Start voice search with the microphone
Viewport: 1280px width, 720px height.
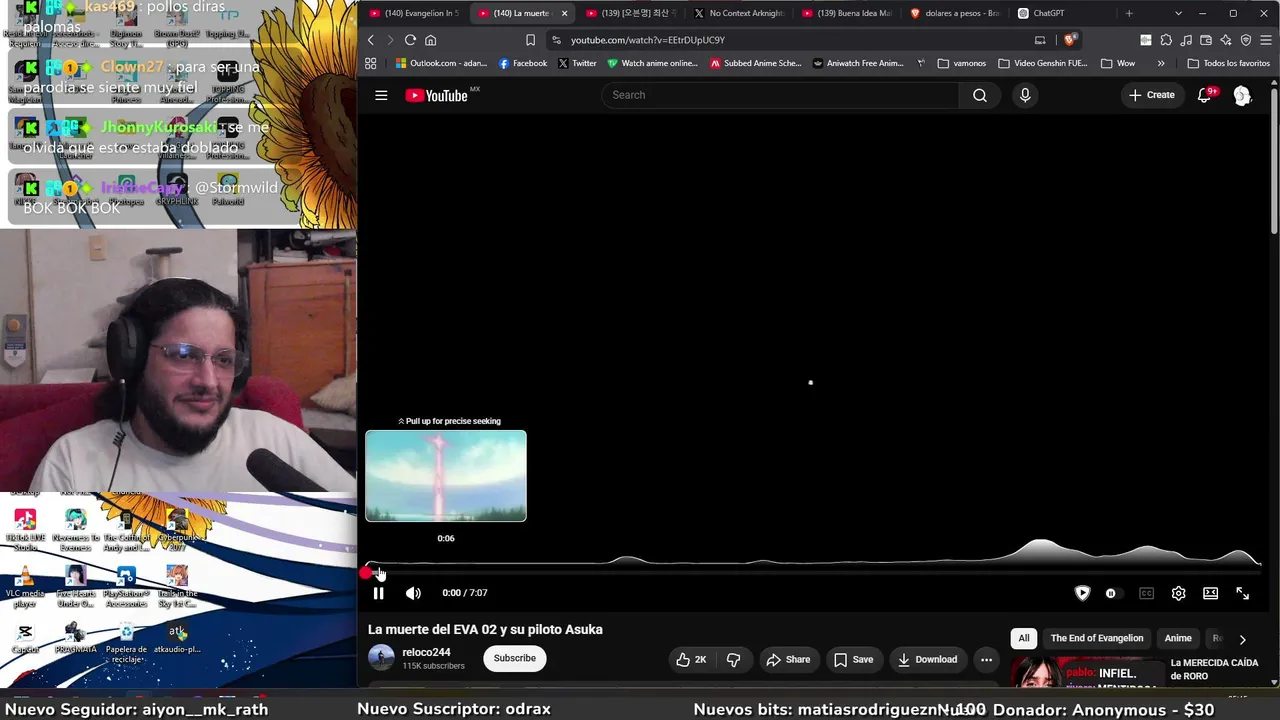tap(1025, 95)
